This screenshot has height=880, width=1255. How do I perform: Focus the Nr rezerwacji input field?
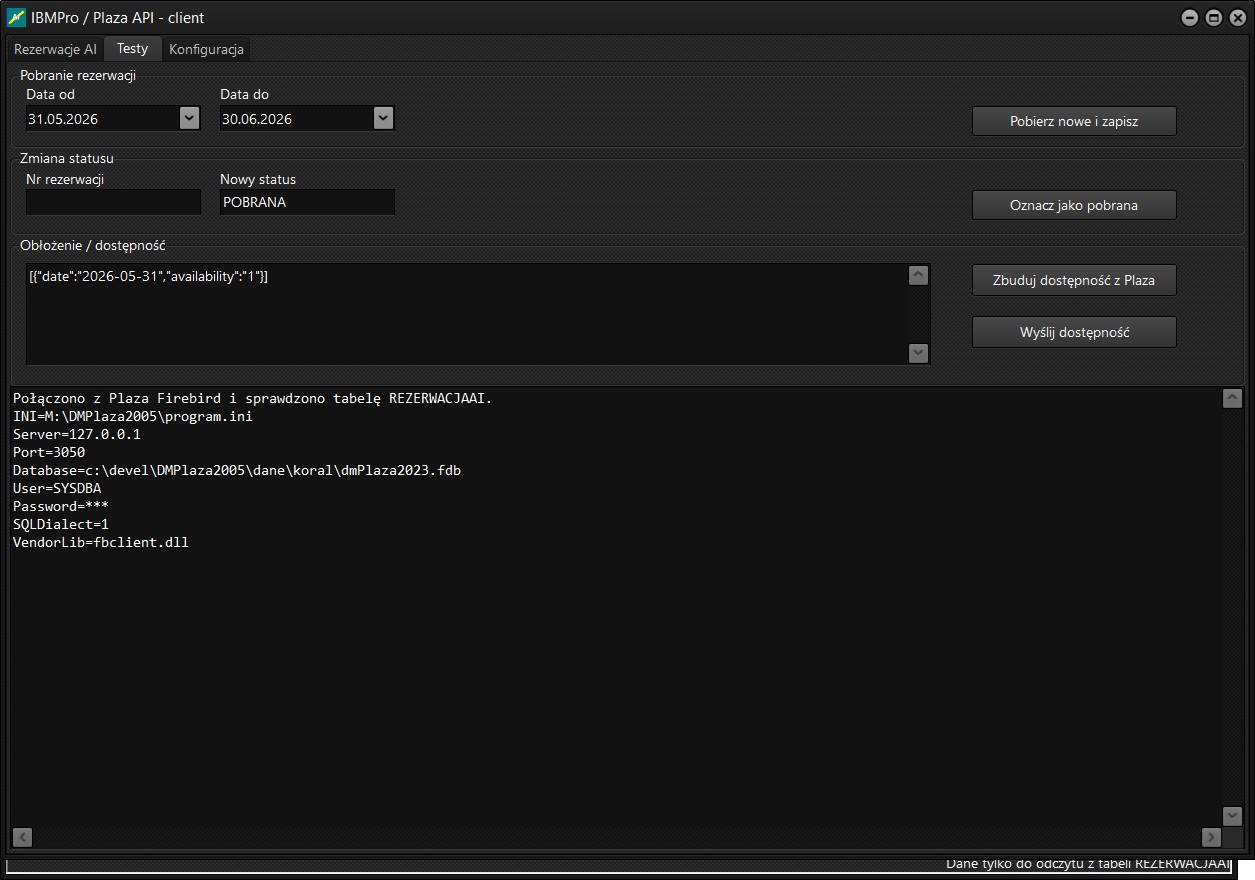113,202
